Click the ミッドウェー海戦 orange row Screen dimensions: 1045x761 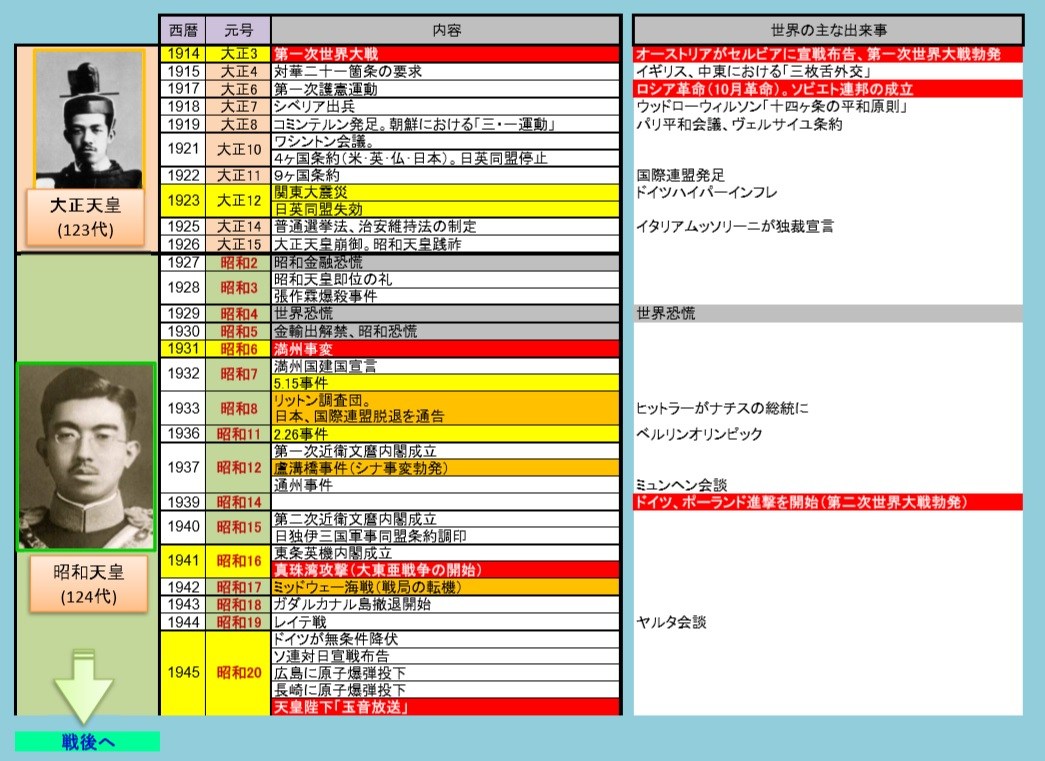(446, 587)
